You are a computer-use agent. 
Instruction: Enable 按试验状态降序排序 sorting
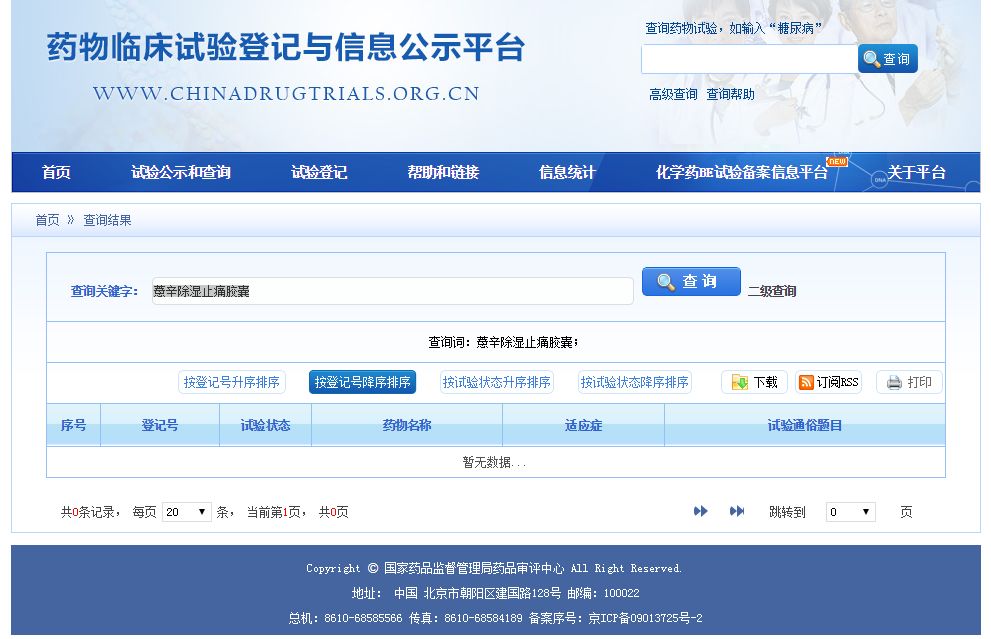(635, 382)
